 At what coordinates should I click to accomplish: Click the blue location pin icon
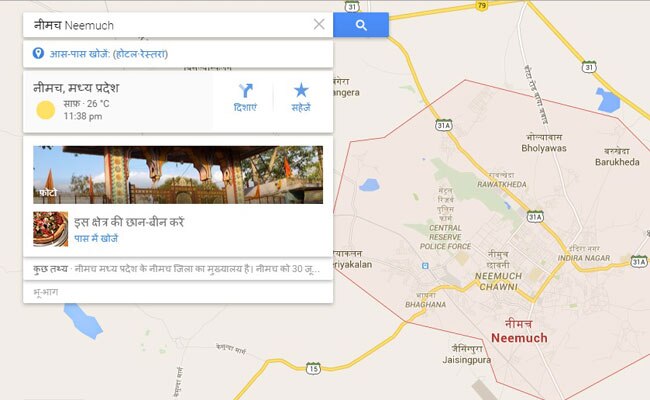click(38, 53)
